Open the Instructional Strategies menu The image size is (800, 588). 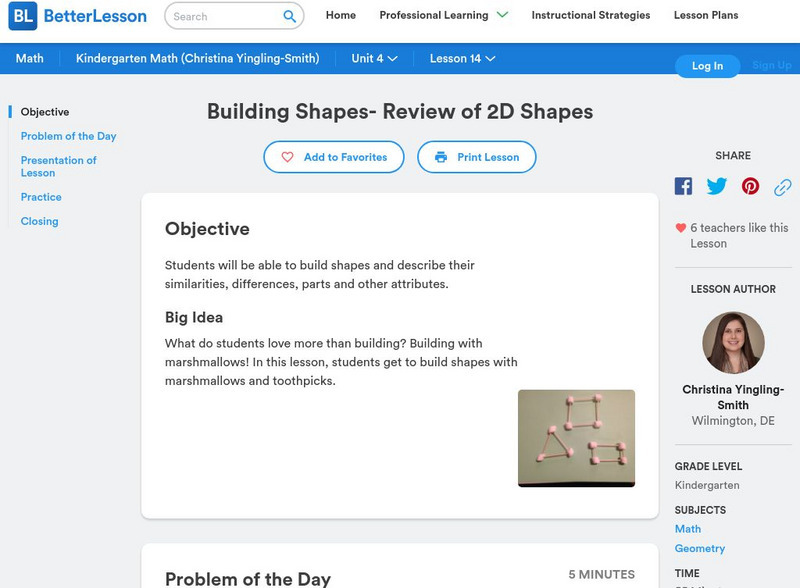coord(590,16)
